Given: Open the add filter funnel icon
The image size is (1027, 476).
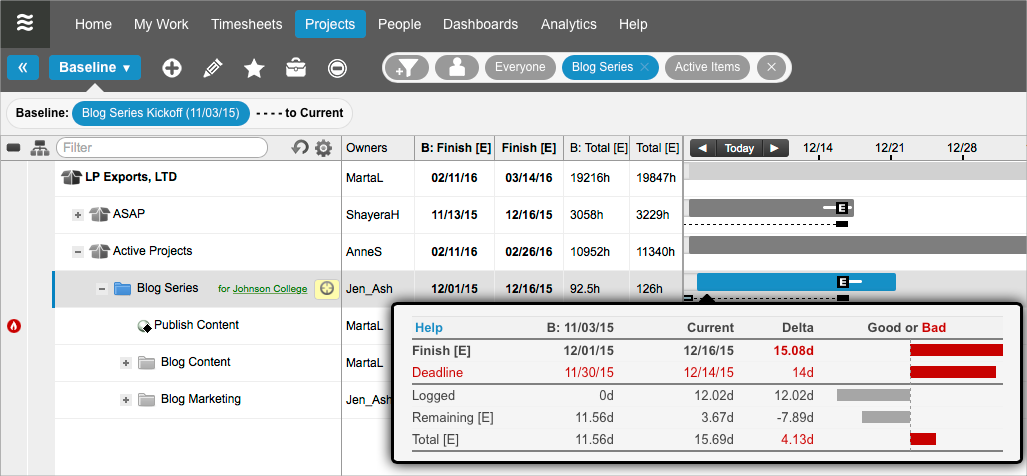Looking at the screenshot, I should pyautogui.click(x=411, y=68).
